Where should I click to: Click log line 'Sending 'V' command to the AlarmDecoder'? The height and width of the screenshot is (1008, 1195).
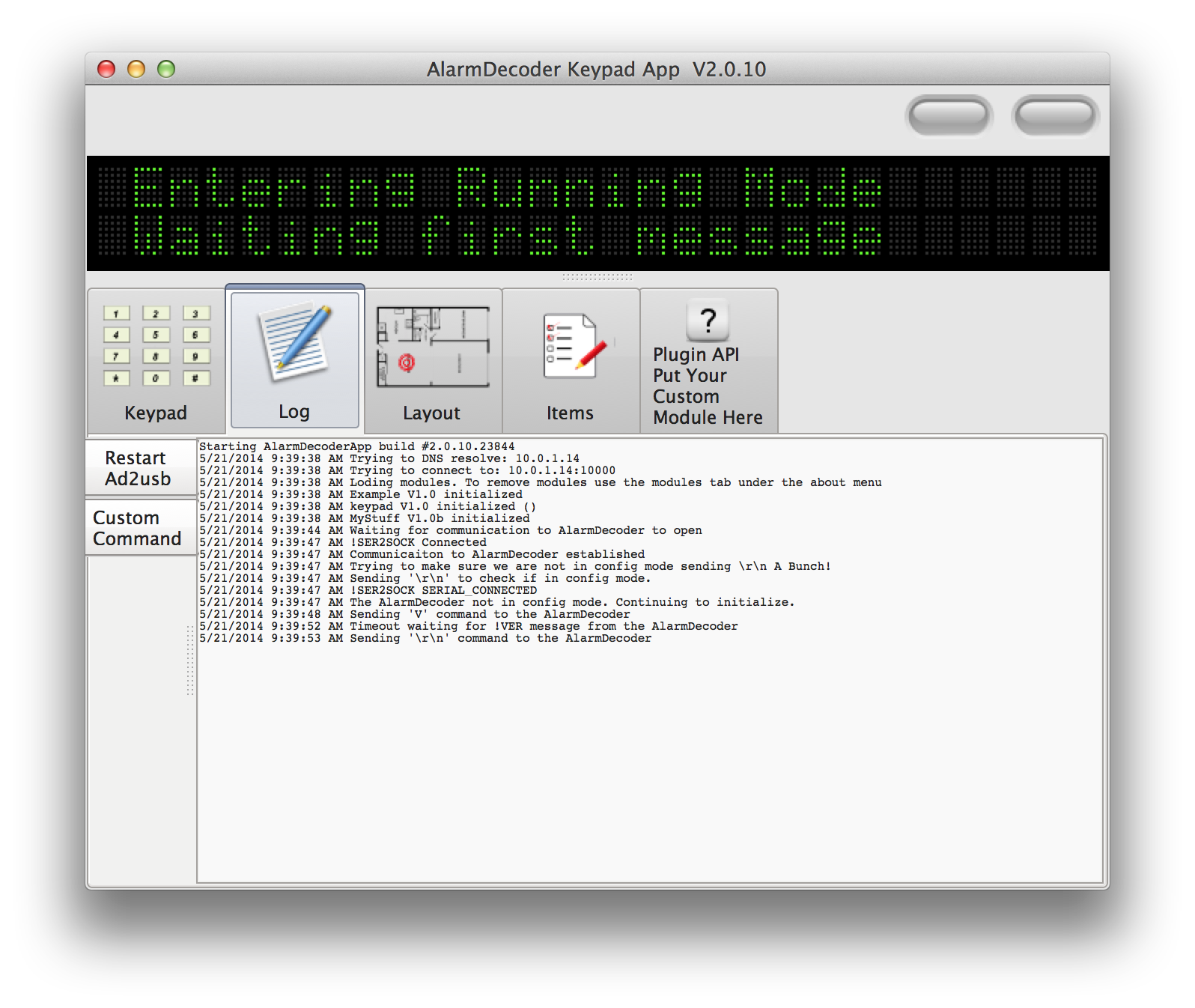point(415,614)
